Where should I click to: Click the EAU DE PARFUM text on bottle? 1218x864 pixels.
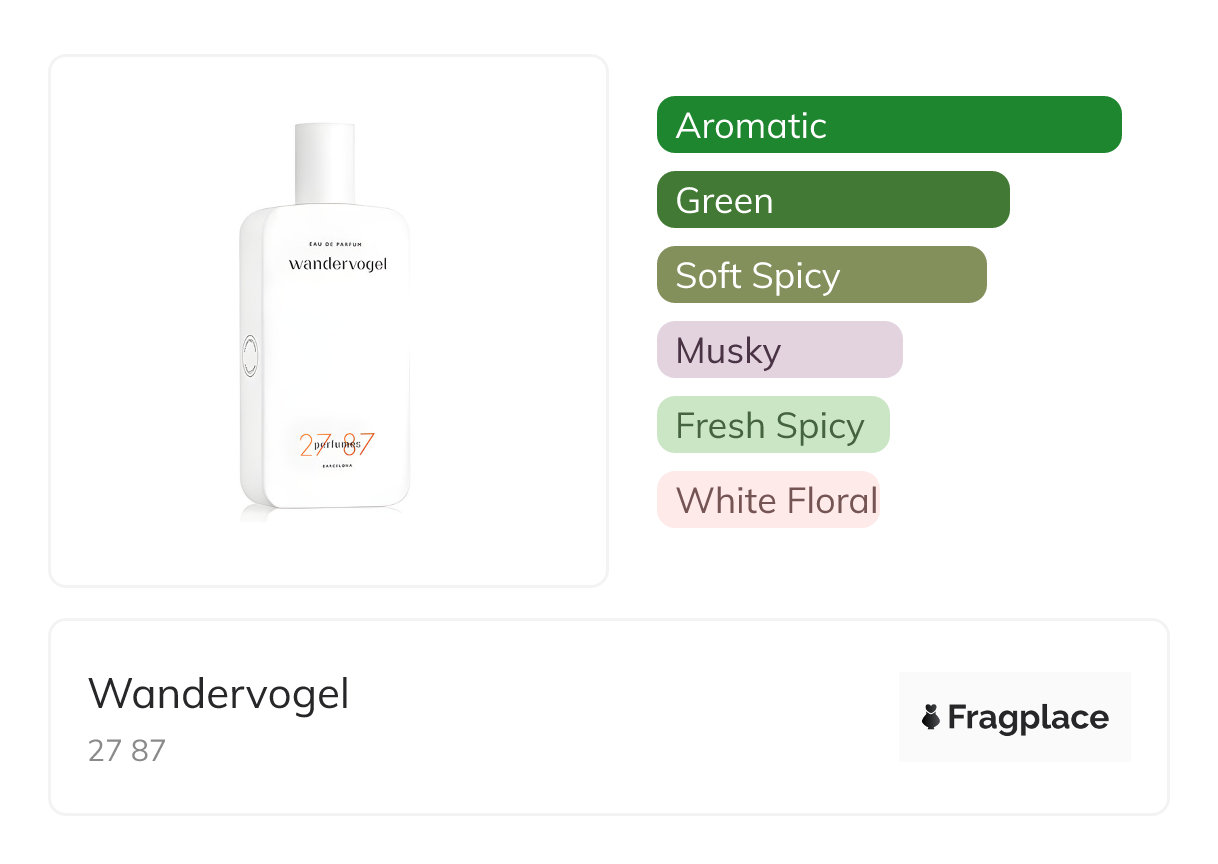pos(337,244)
